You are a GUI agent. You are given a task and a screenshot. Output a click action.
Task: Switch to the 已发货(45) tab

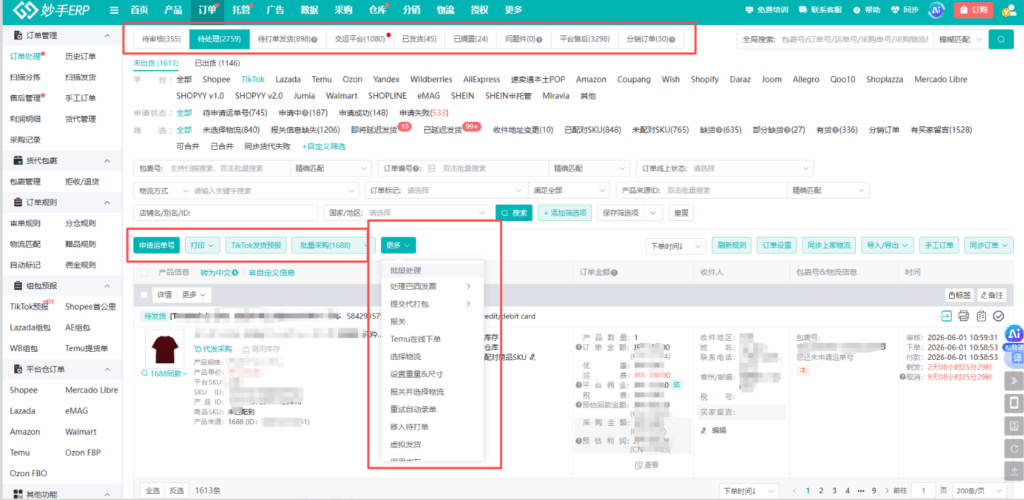pos(419,39)
